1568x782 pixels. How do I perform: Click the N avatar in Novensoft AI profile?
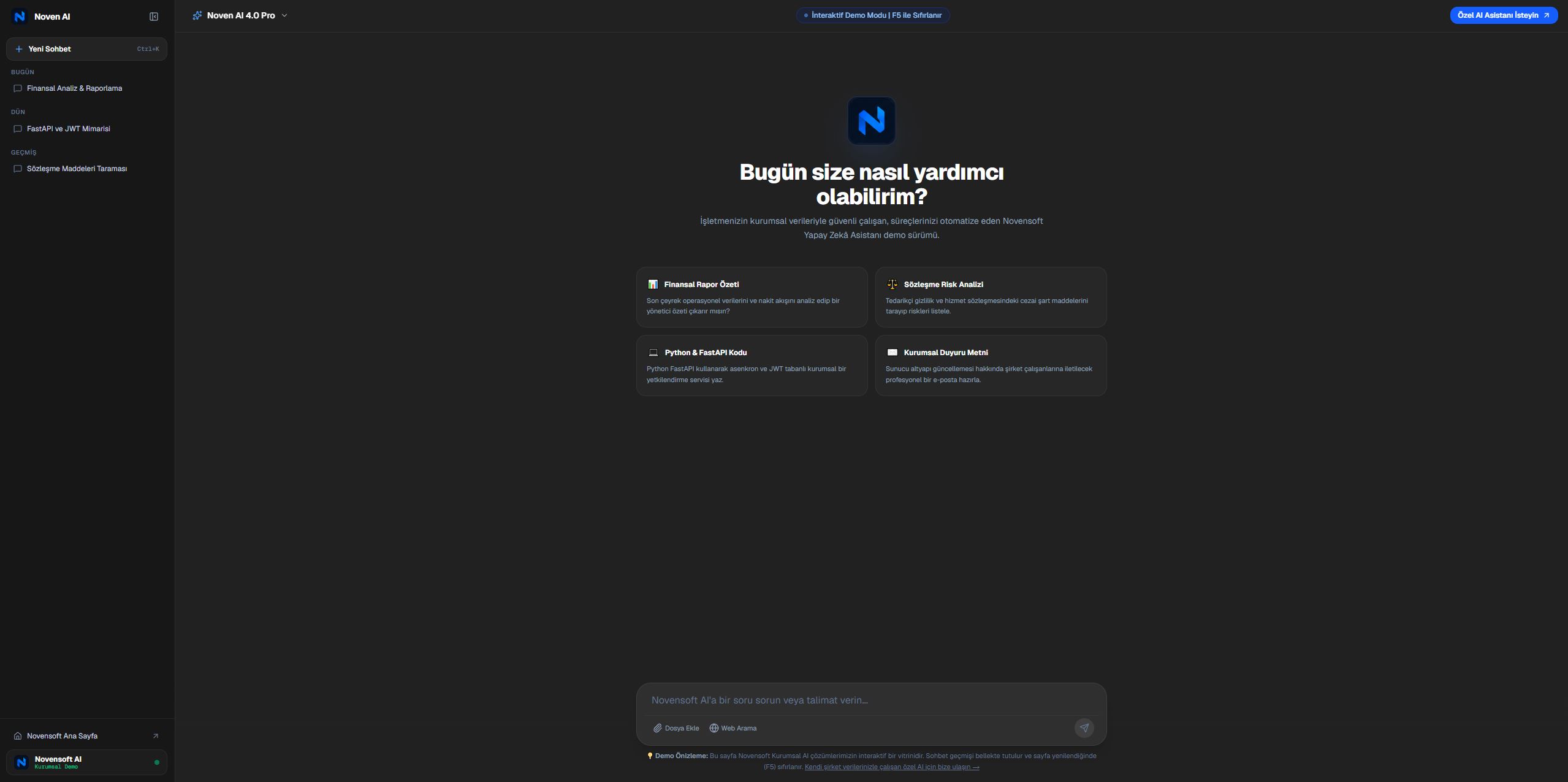(x=21, y=762)
